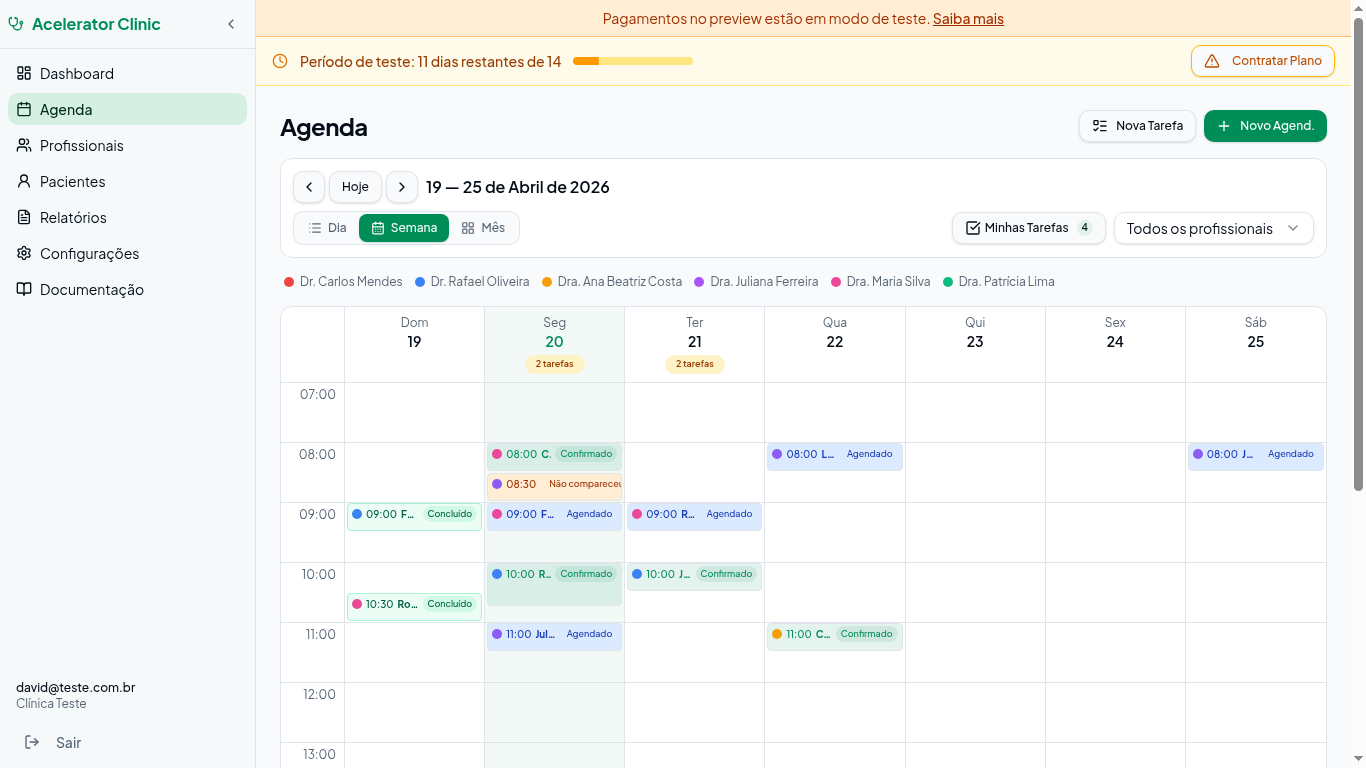Open the Todos os profissionais dropdown
1366x768 pixels.
click(1214, 228)
